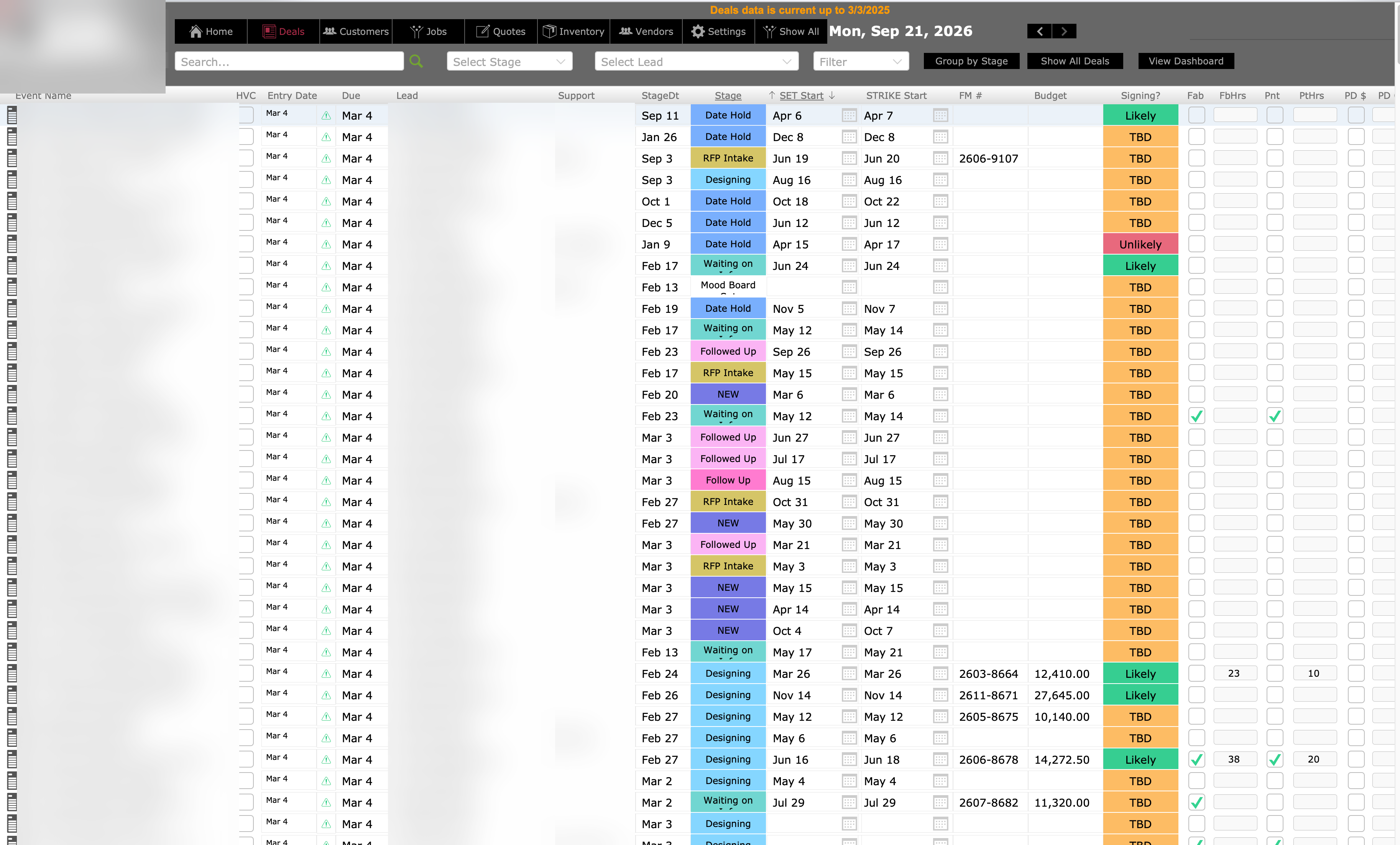
Task: Open calendar picker for SET Start Oct 18
Action: (x=849, y=201)
